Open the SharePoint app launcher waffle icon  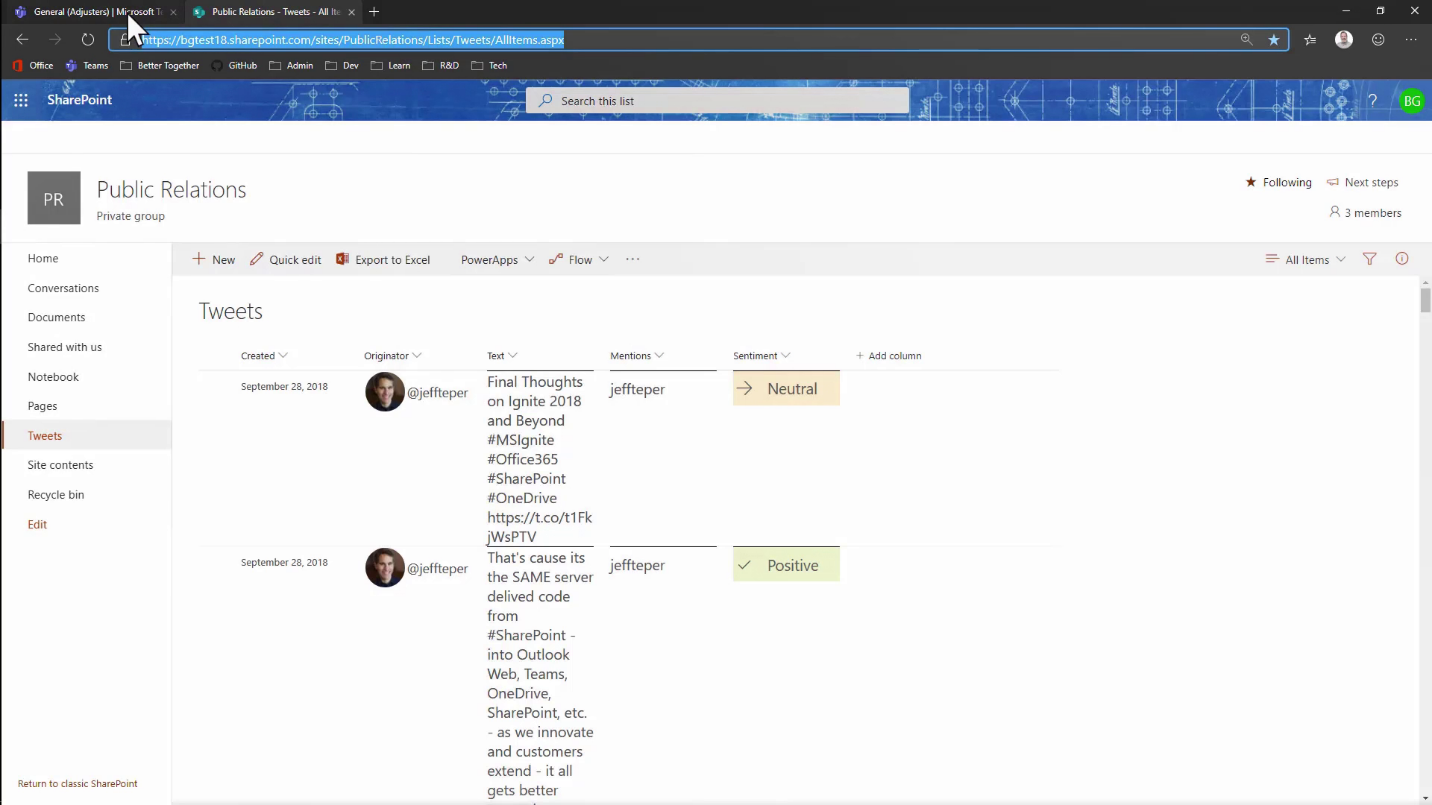pyautogui.click(x=20, y=100)
